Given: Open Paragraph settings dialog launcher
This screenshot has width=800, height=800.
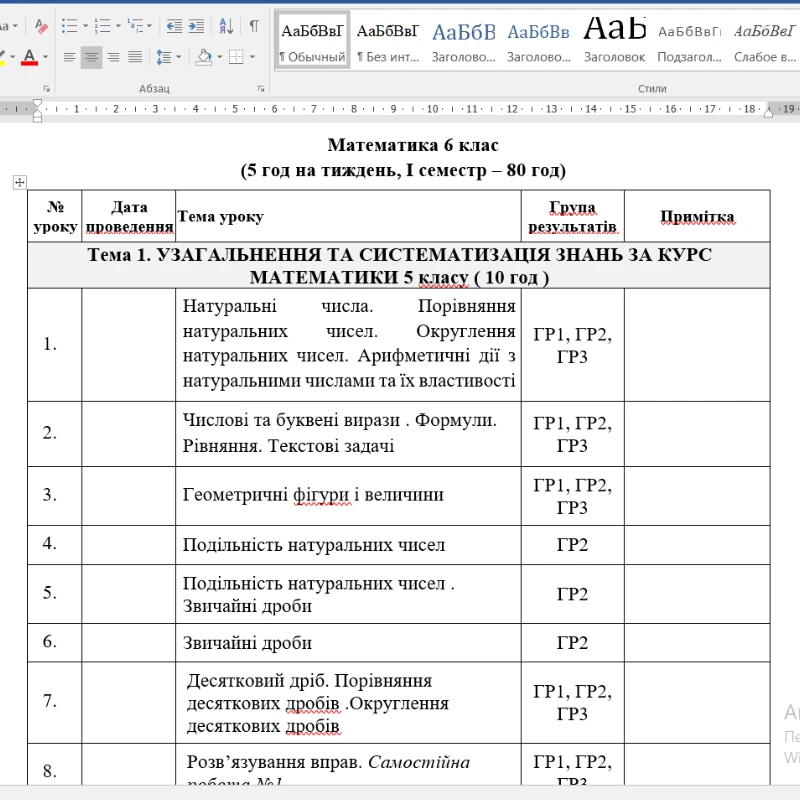Looking at the screenshot, I should pos(261,89).
